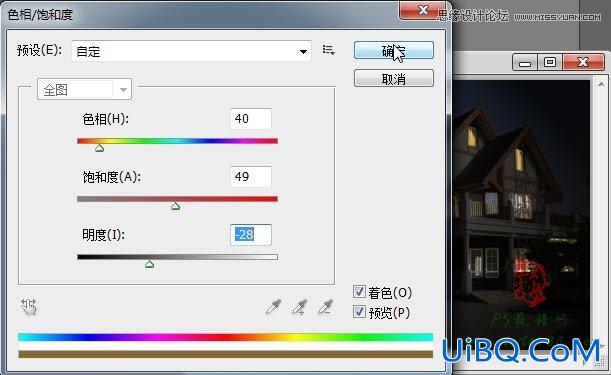Screen dimensions: 611x375
Task: Click the 饱和度 saturation slider handle
Action: click(175, 206)
